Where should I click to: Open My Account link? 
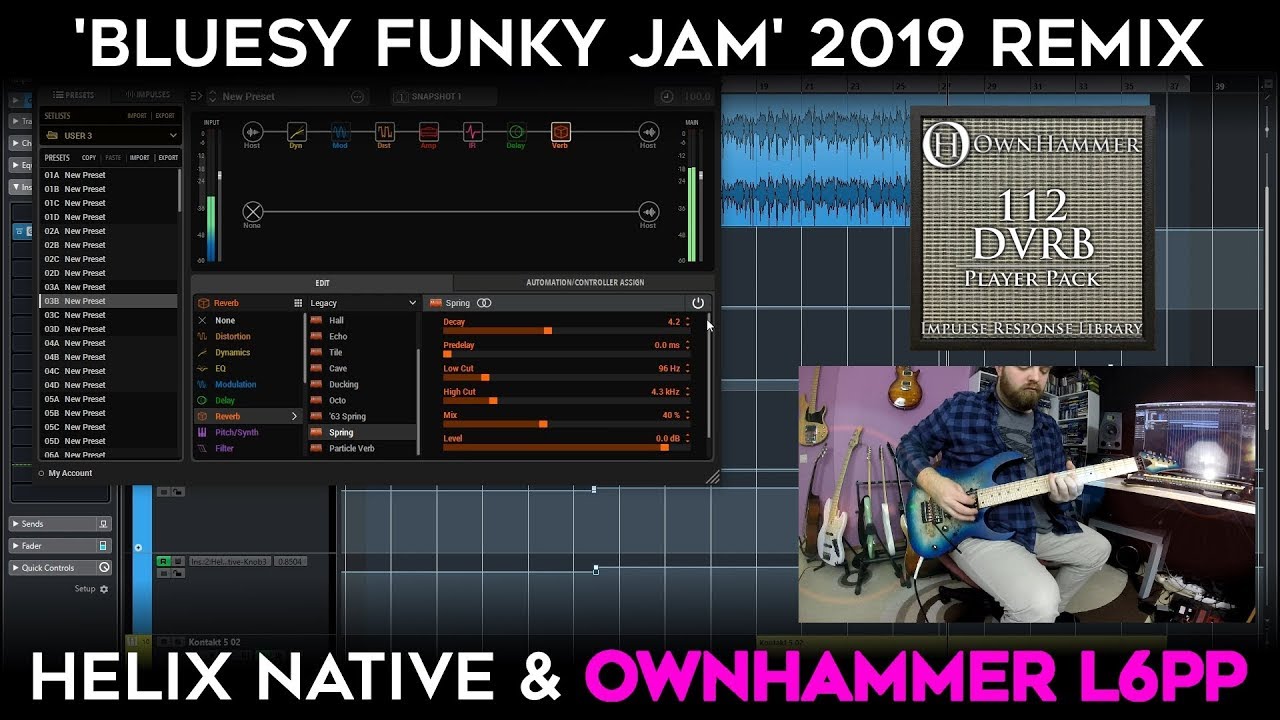70,473
